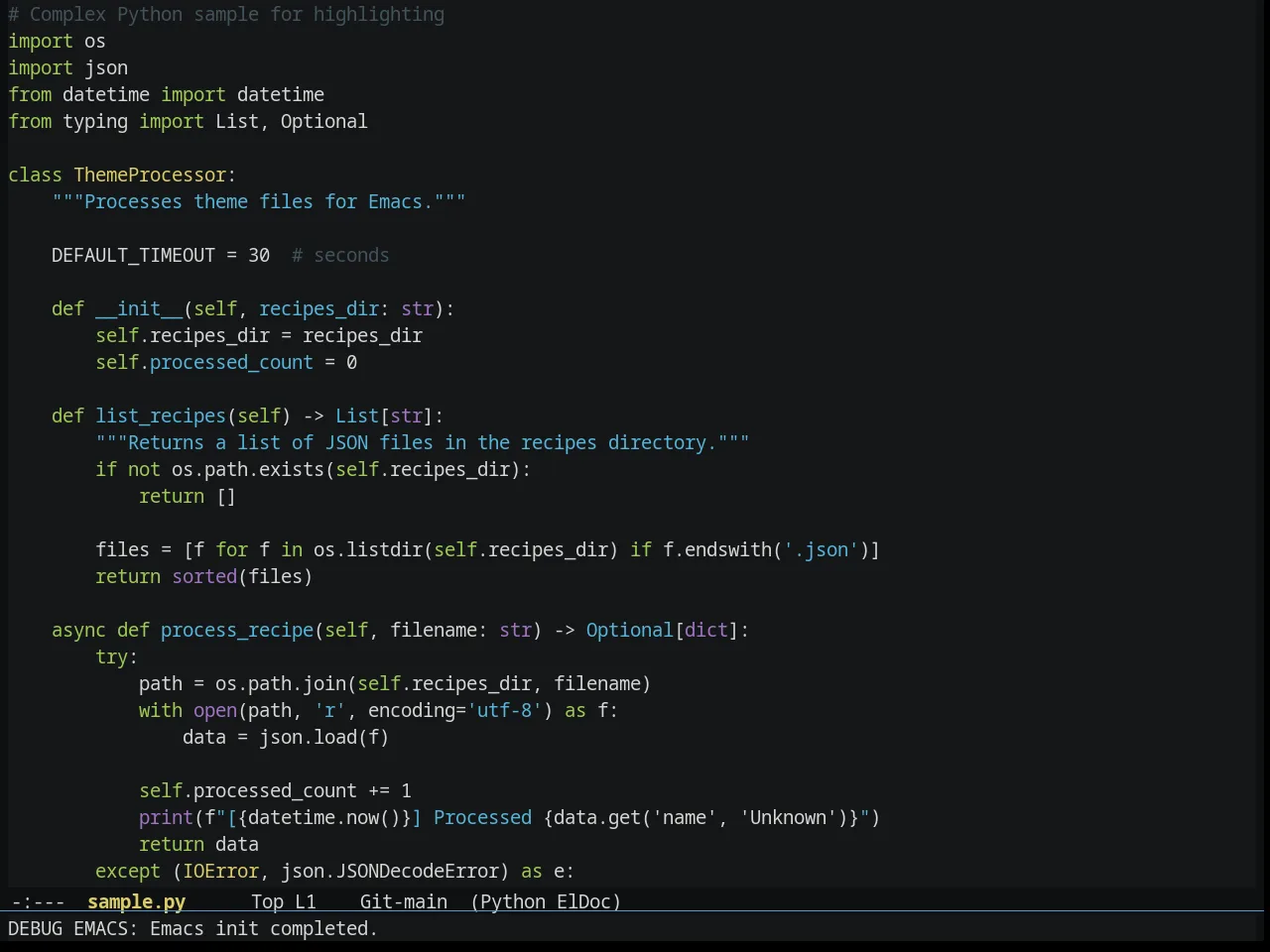Click 'Optional' in the typing import line
Image resolution: width=1270 pixels, height=952 pixels.
click(x=323, y=121)
